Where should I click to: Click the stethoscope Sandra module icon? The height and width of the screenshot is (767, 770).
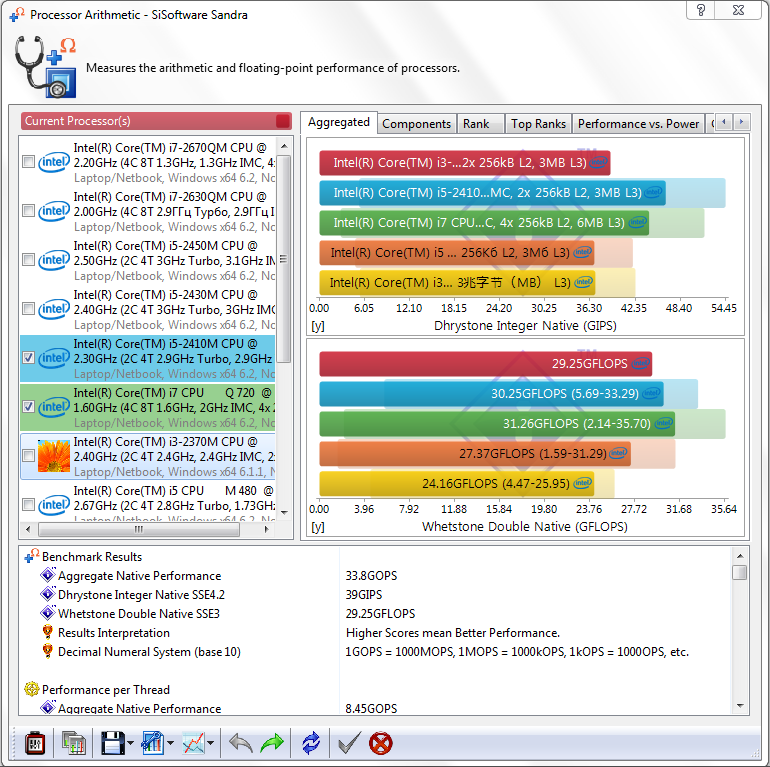pos(45,67)
